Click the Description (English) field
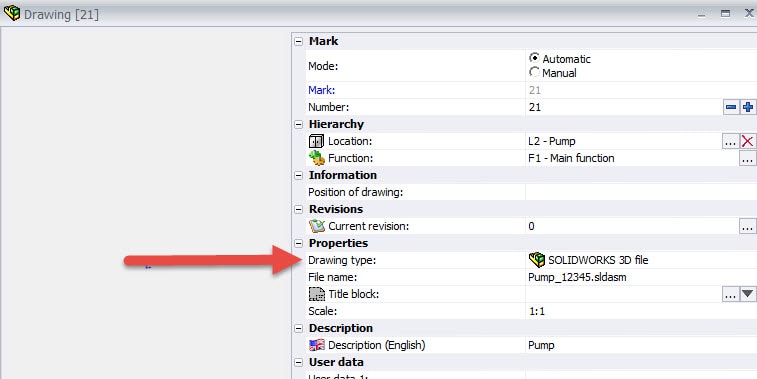Image resolution: width=757 pixels, height=379 pixels. coord(641,345)
